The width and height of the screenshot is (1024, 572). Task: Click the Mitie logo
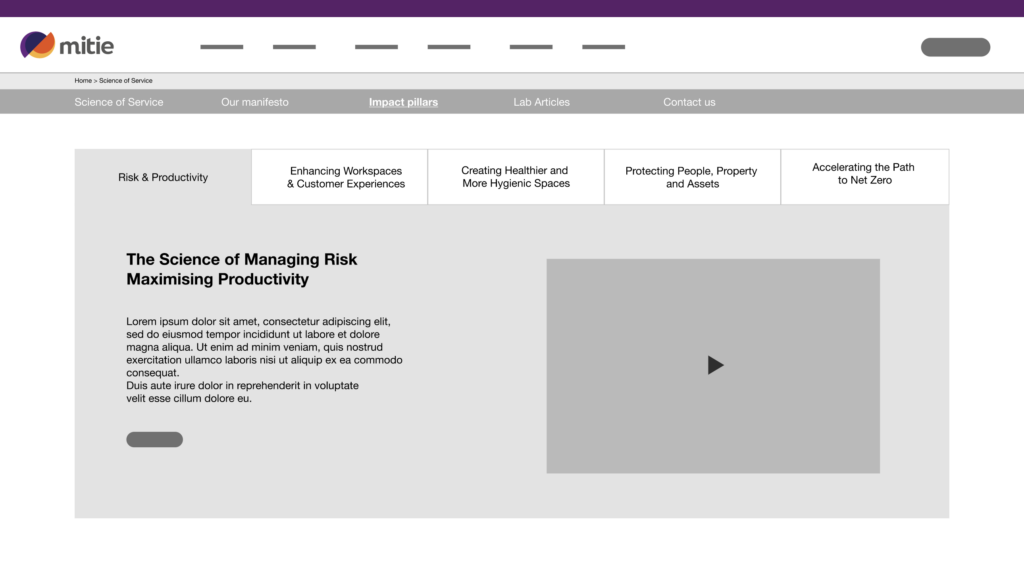coord(67,45)
